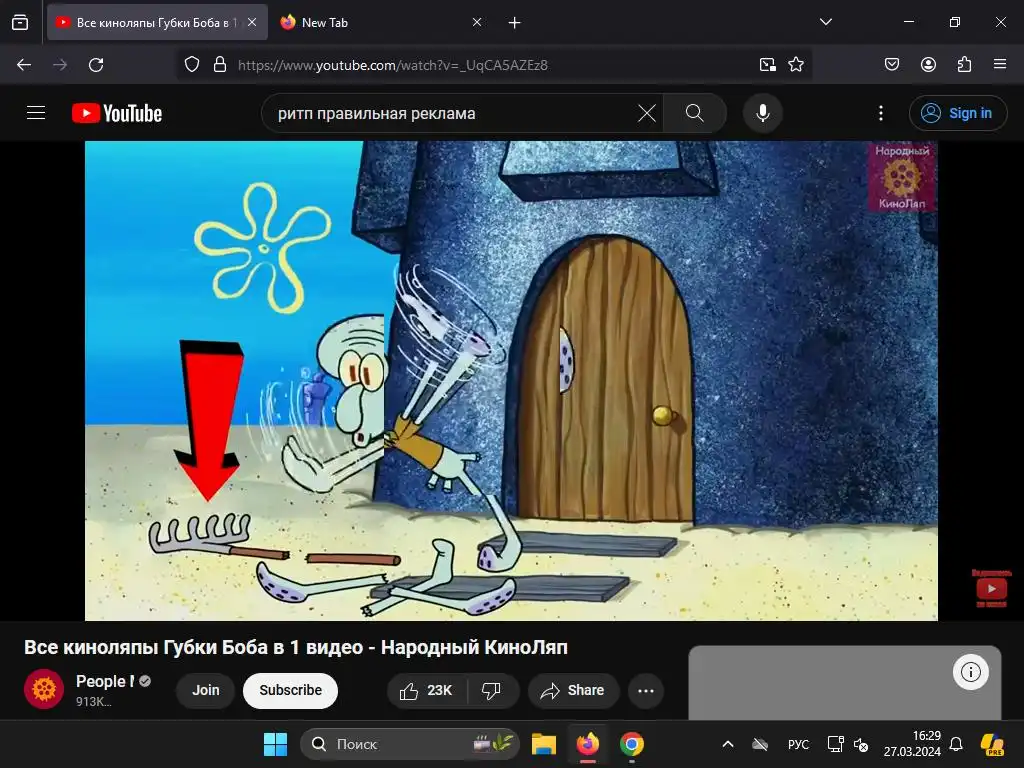The width and height of the screenshot is (1024, 768).
Task: Save page to Pocket
Action: pyautogui.click(x=892, y=65)
